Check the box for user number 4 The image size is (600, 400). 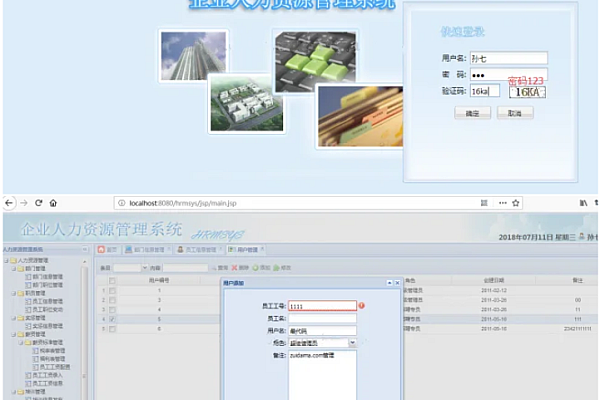tap(112, 310)
